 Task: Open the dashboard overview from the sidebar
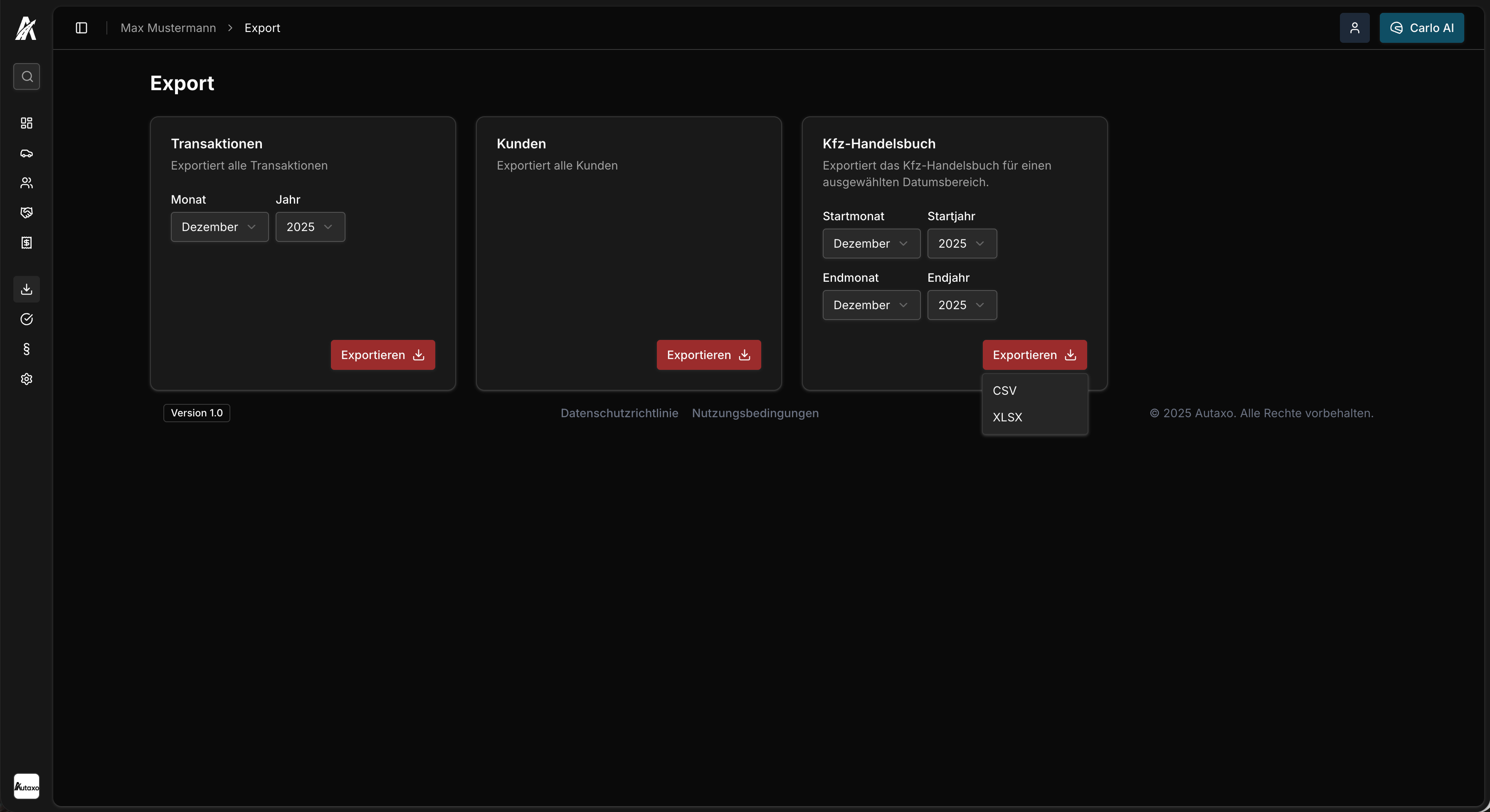pyautogui.click(x=26, y=123)
